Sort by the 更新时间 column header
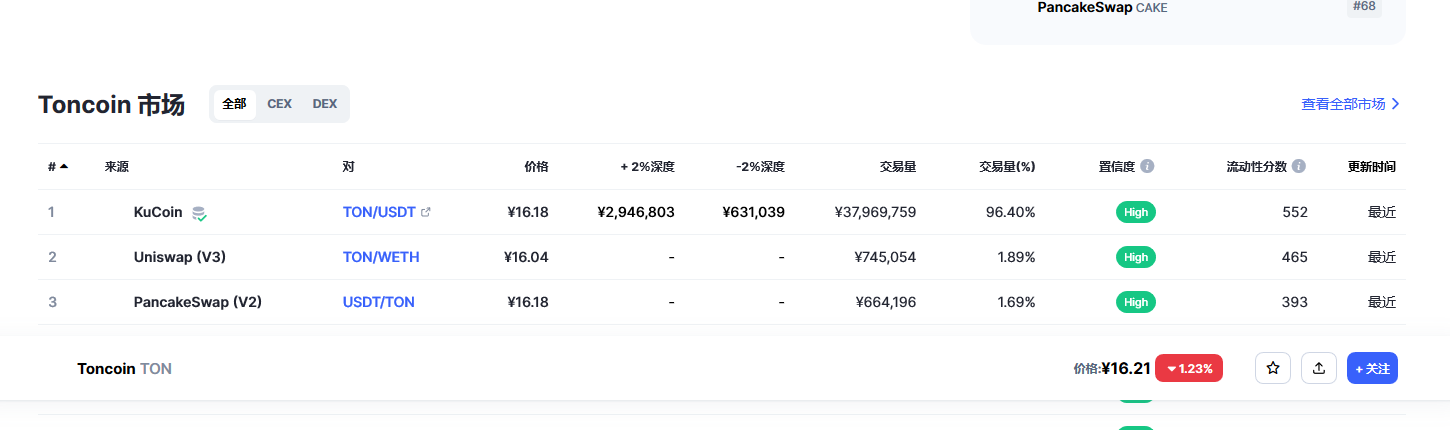 pyautogui.click(x=1372, y=166)
